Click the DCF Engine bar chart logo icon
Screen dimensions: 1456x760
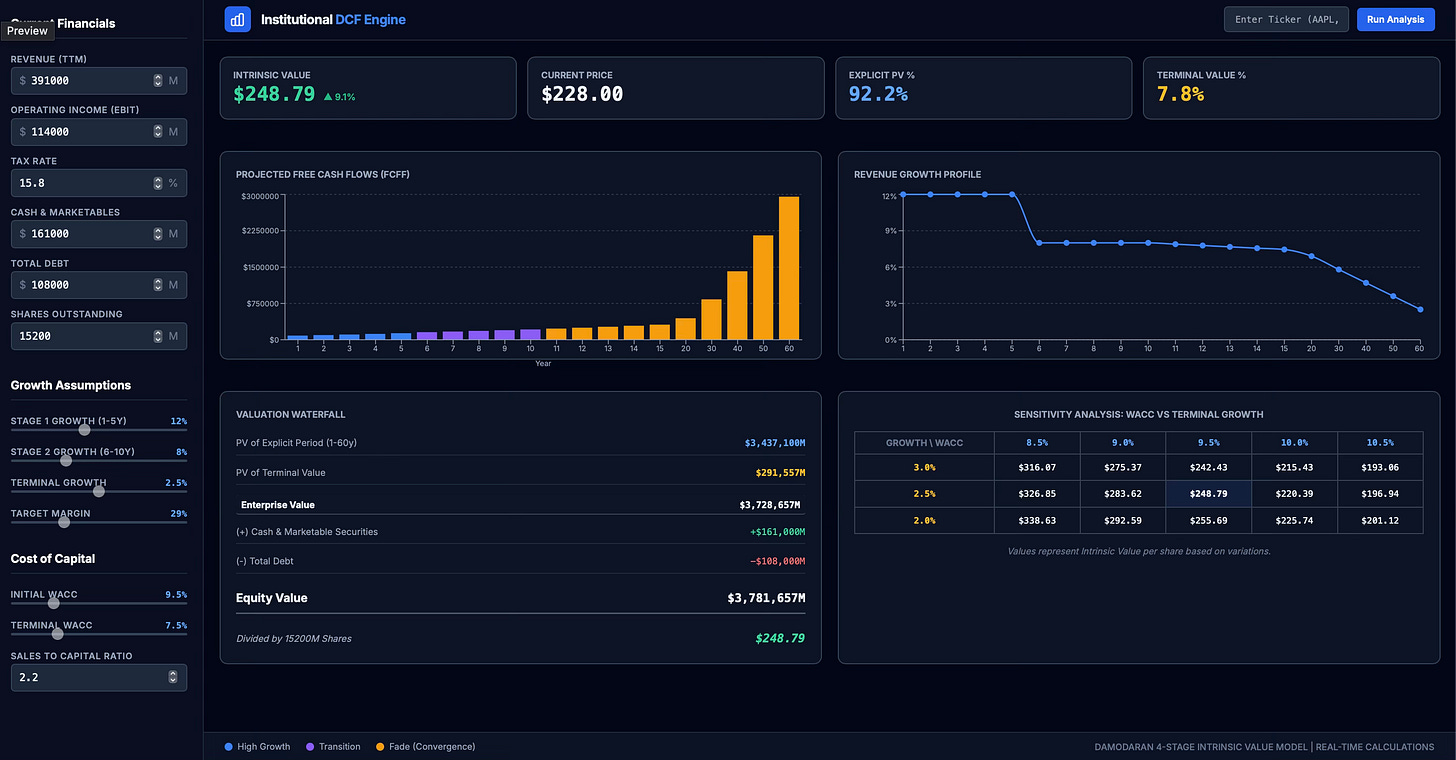[238, 19]
